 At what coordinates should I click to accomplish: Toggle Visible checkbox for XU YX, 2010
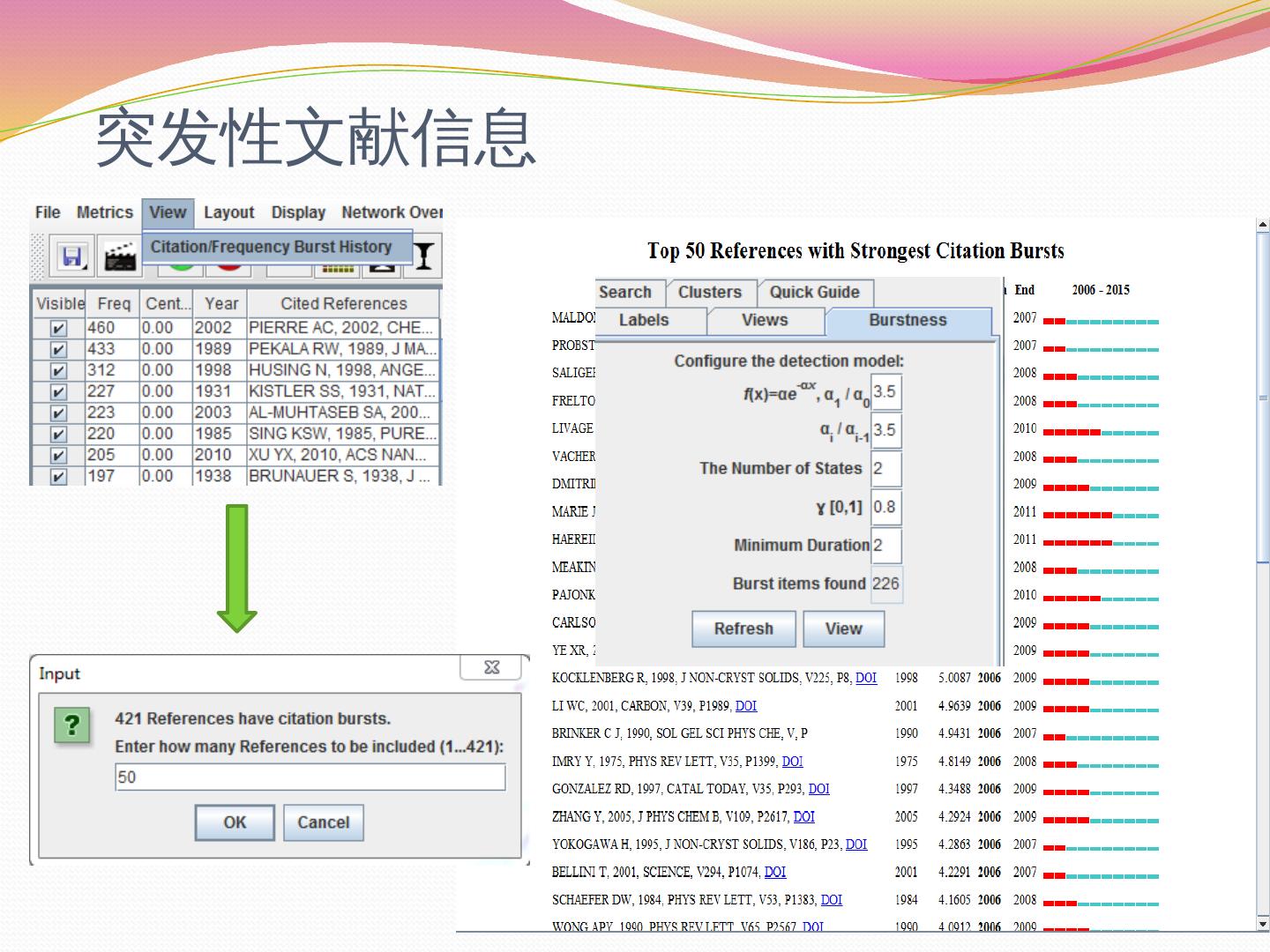point(58,456)
